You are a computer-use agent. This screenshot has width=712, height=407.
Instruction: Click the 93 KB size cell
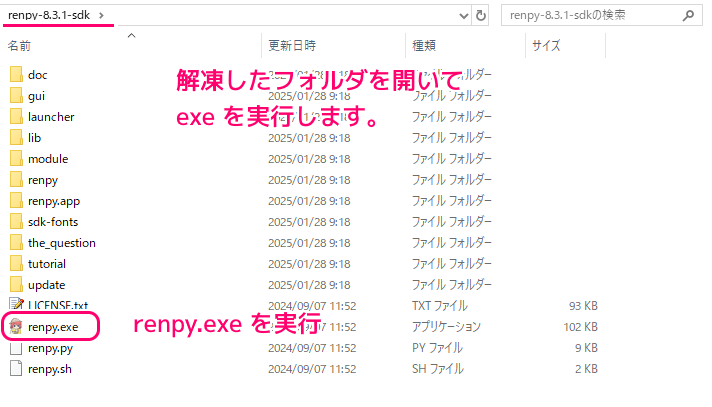(583, 306)
